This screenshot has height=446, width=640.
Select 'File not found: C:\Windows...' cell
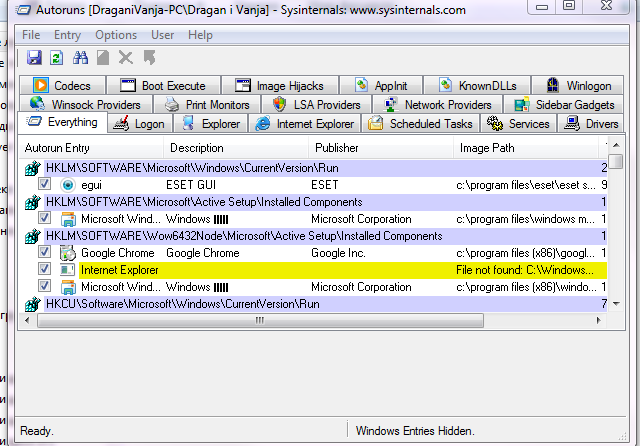tap(525, 270)
